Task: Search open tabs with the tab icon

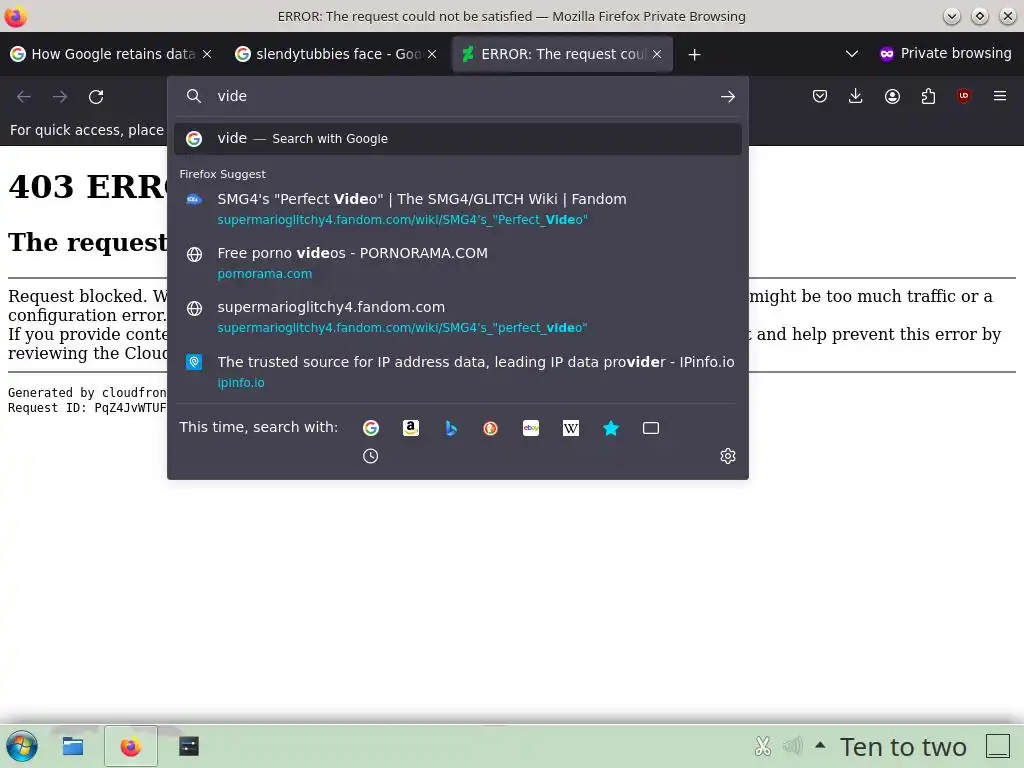Action: click(x=651, y=428)
